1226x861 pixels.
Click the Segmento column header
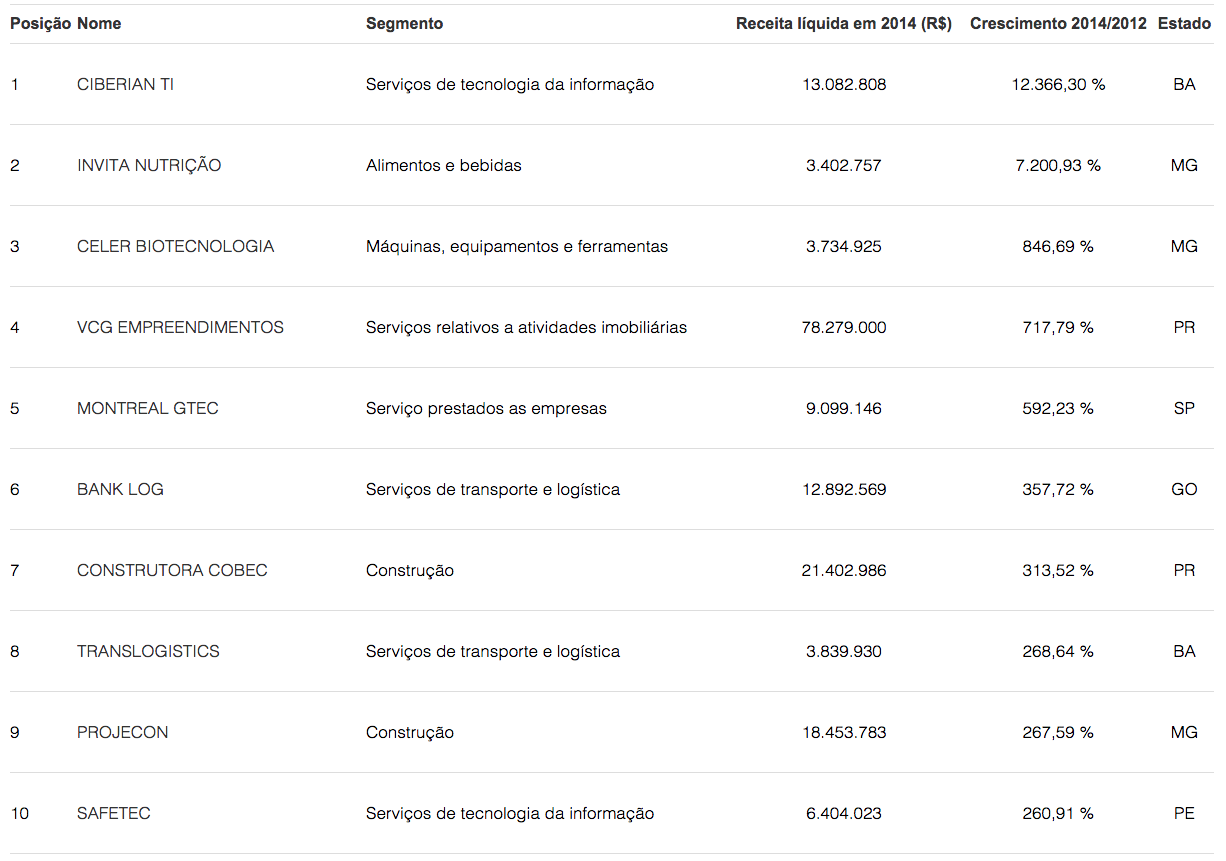tap(404, 23)
